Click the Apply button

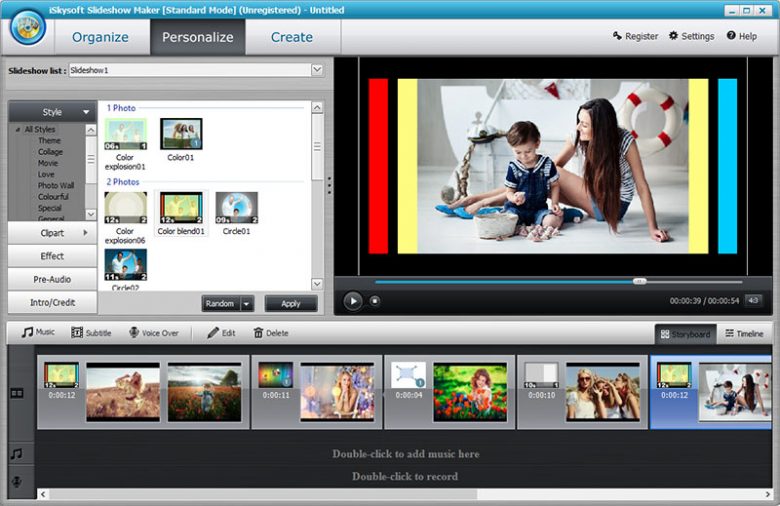[x=290, y=304]
